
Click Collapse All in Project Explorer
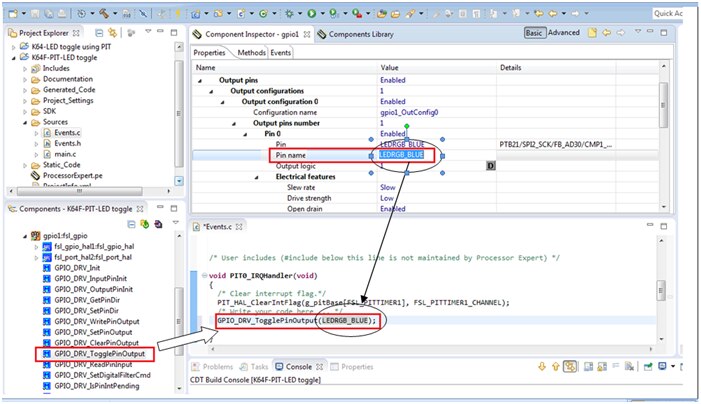[x=99, y=33]
